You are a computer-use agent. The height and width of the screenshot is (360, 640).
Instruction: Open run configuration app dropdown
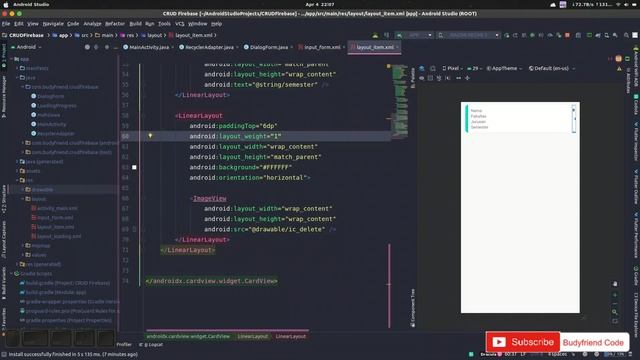pyautogui.click(x=414, y=35)
